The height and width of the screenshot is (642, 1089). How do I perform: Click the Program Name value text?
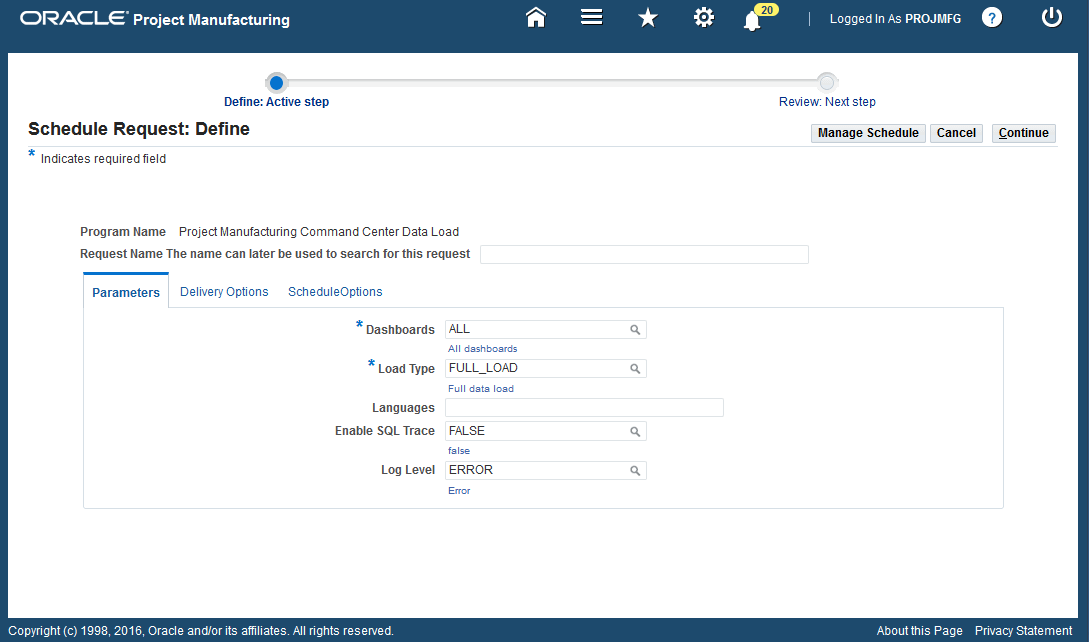point(319,232)
